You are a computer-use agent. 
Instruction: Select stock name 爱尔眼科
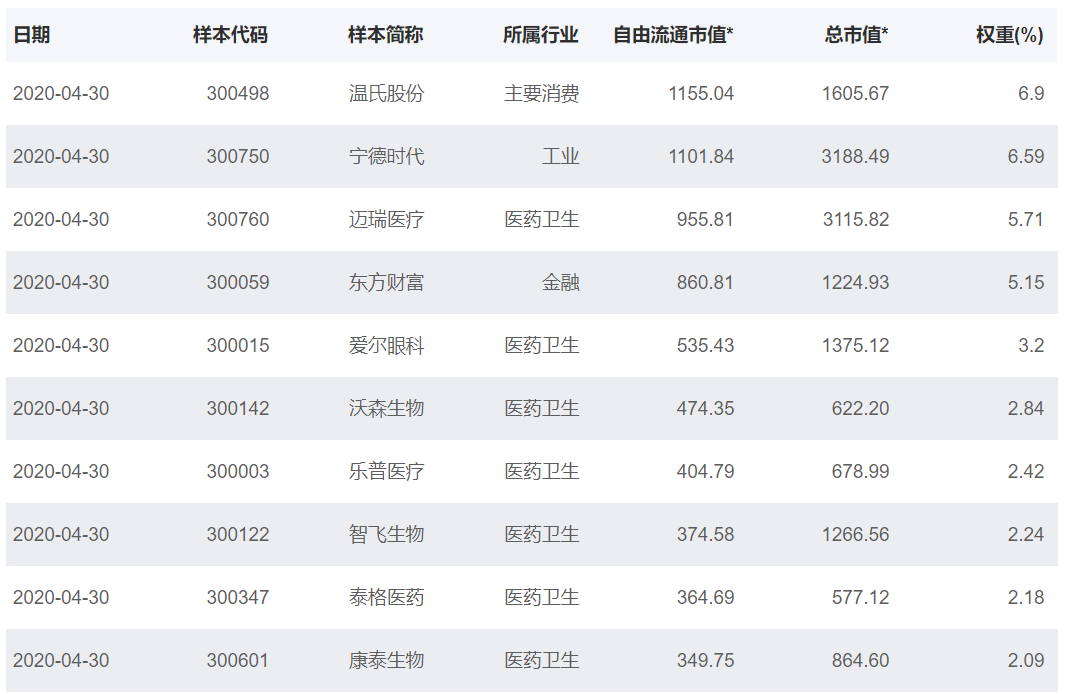point(386,346)
